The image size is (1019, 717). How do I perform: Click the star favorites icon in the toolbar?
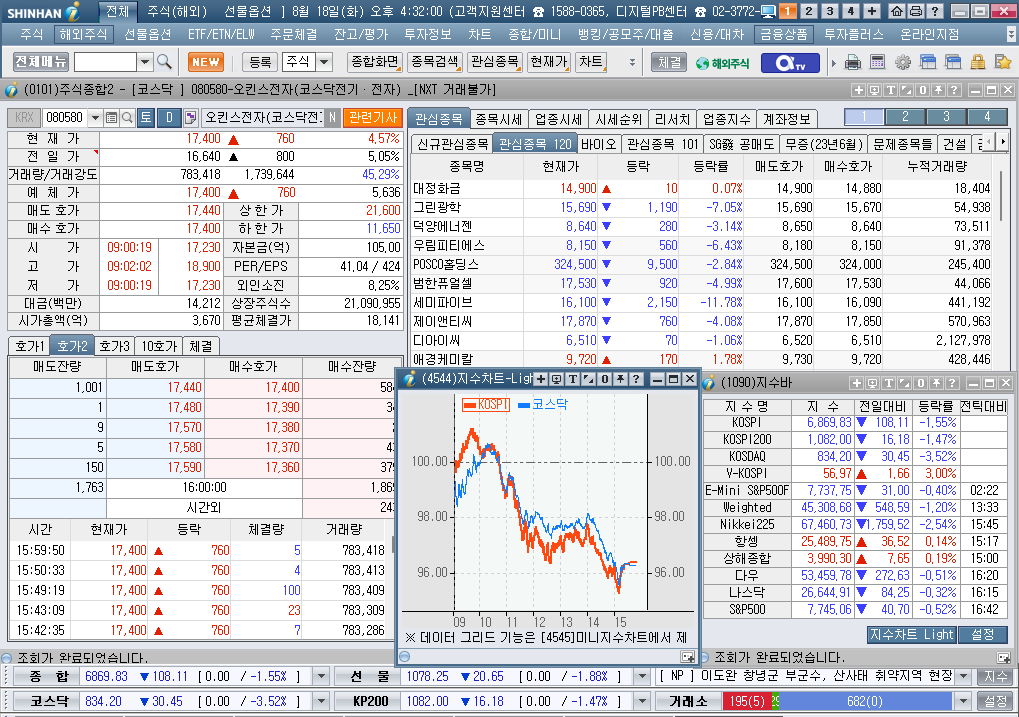tap(1003, 62)
